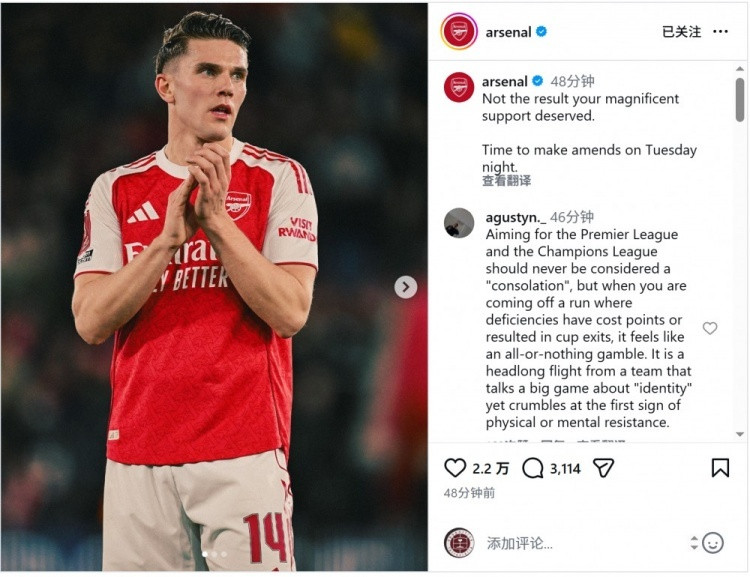Share post with paper plane icon

[x=603, y=468]
